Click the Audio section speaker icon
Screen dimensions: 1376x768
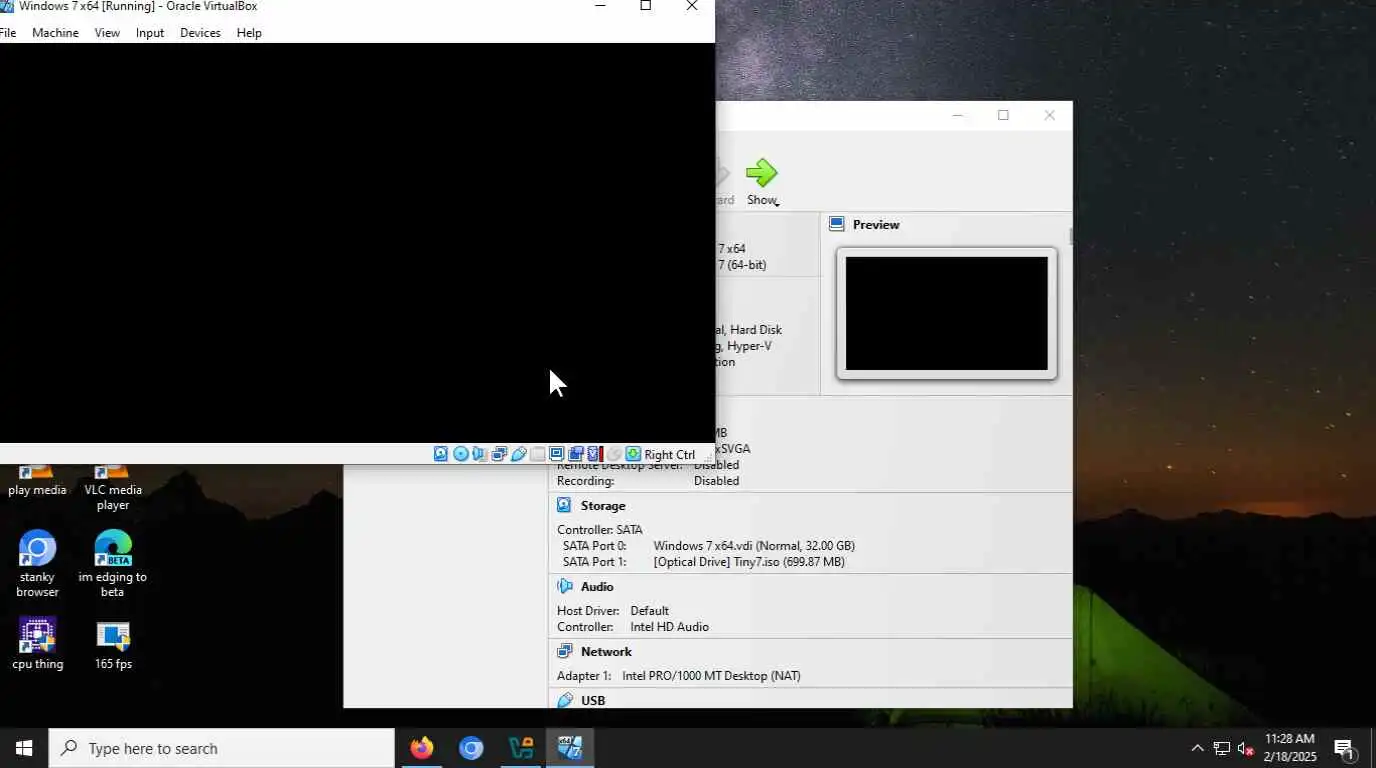coord(564,586)
